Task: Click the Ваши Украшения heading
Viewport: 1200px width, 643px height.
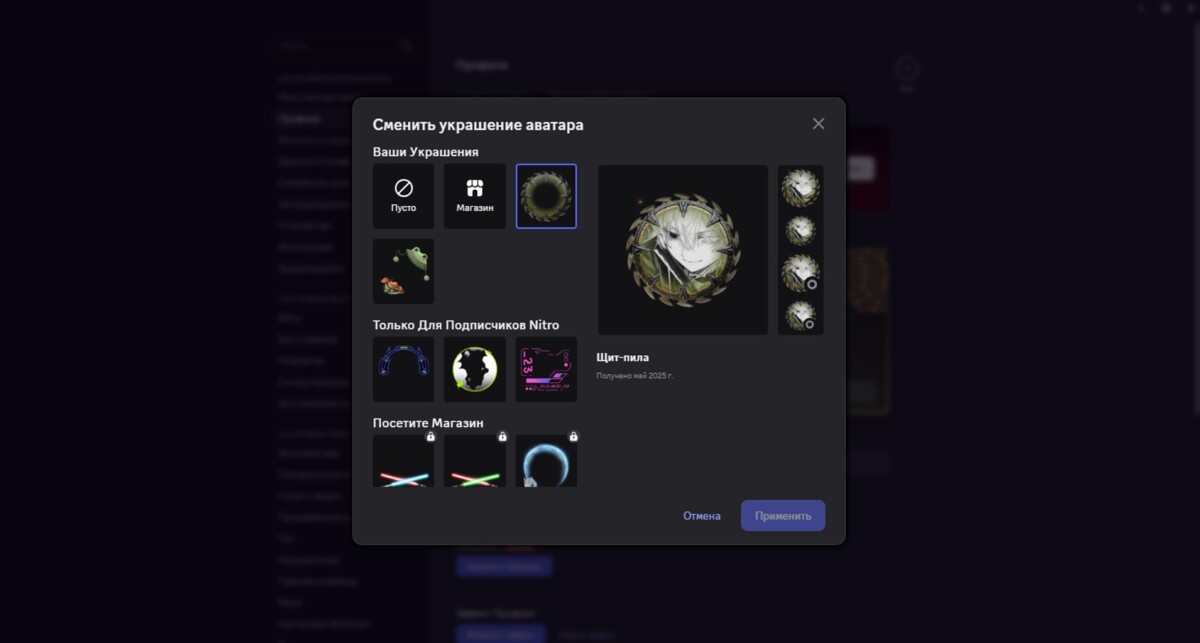Action: pos(426,152)
